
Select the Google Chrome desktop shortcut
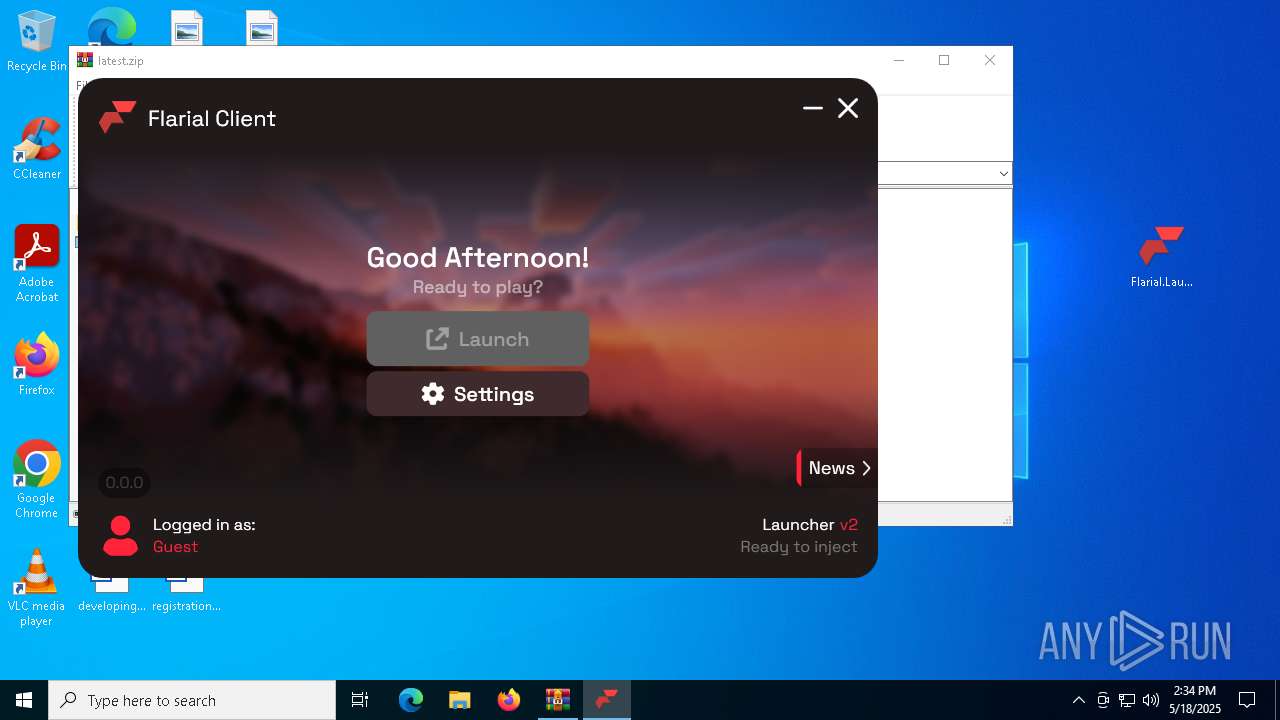coord(37,480)
